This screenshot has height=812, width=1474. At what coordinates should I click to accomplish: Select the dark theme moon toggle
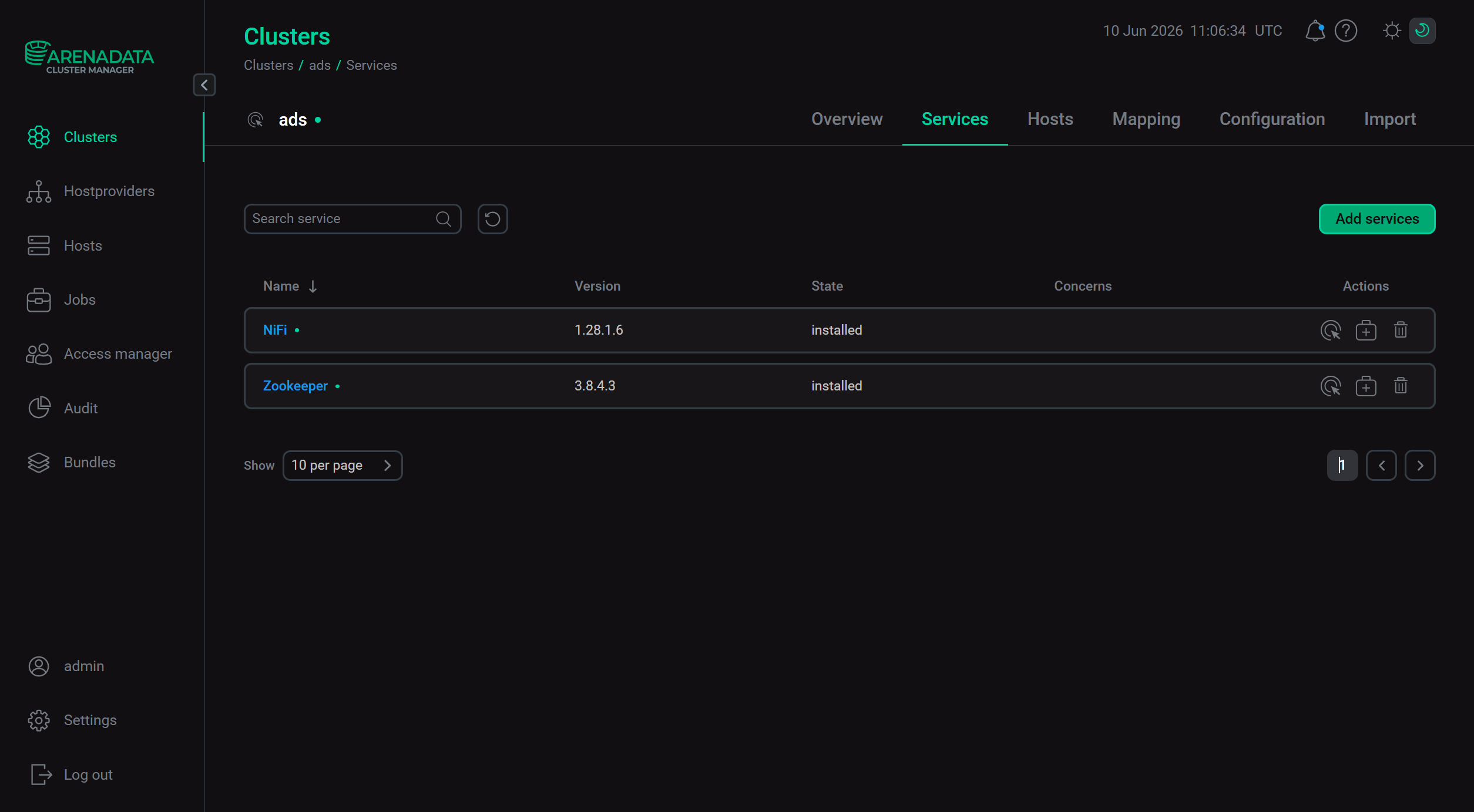1422,31
